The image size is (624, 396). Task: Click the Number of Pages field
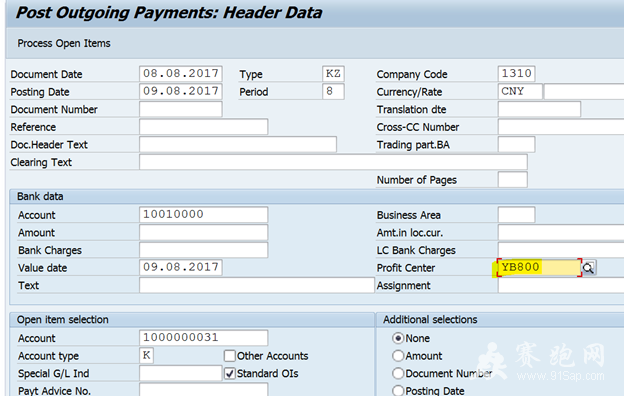[513, 179]
